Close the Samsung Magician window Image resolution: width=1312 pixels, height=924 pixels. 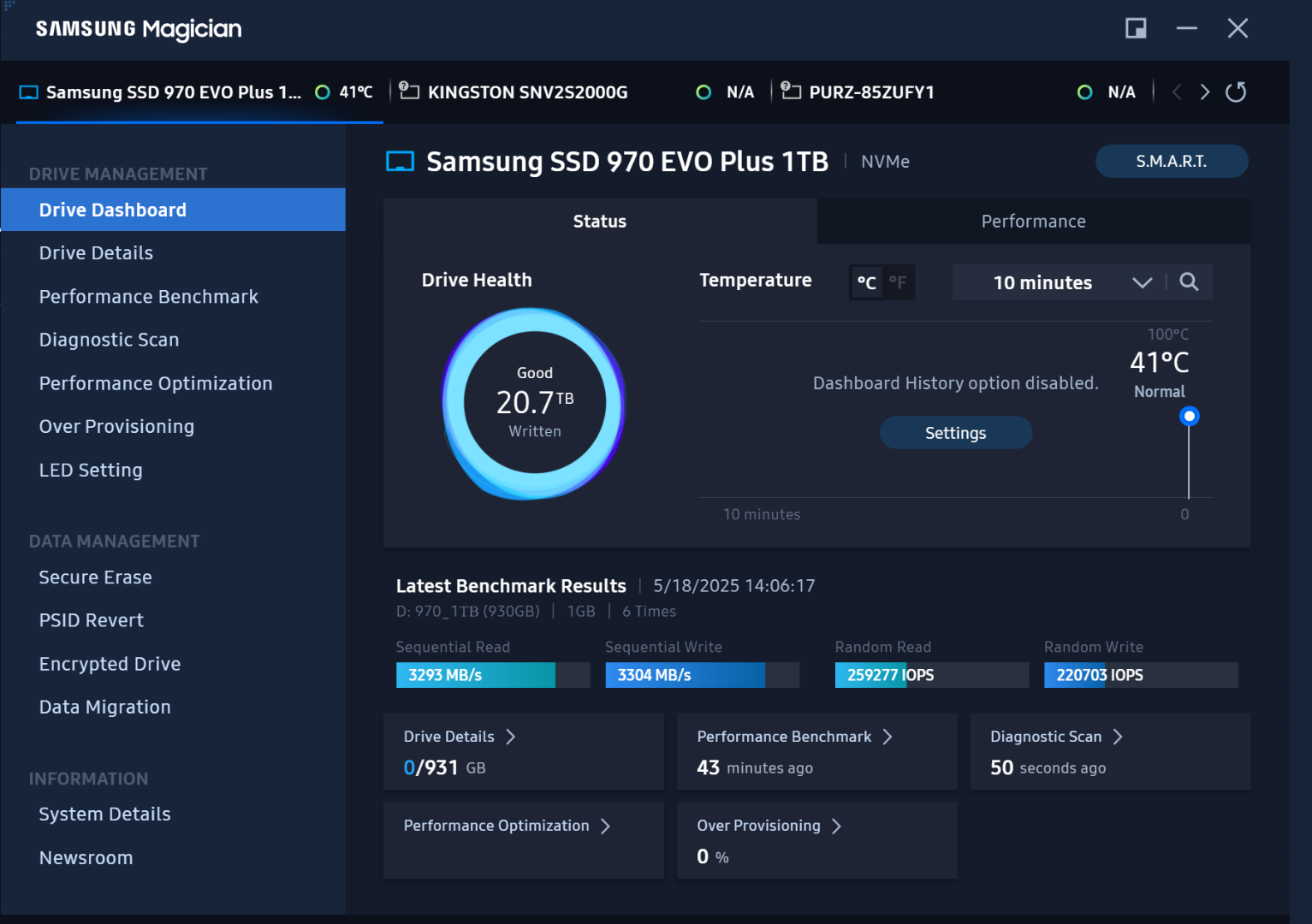(x=1238, y=28)
